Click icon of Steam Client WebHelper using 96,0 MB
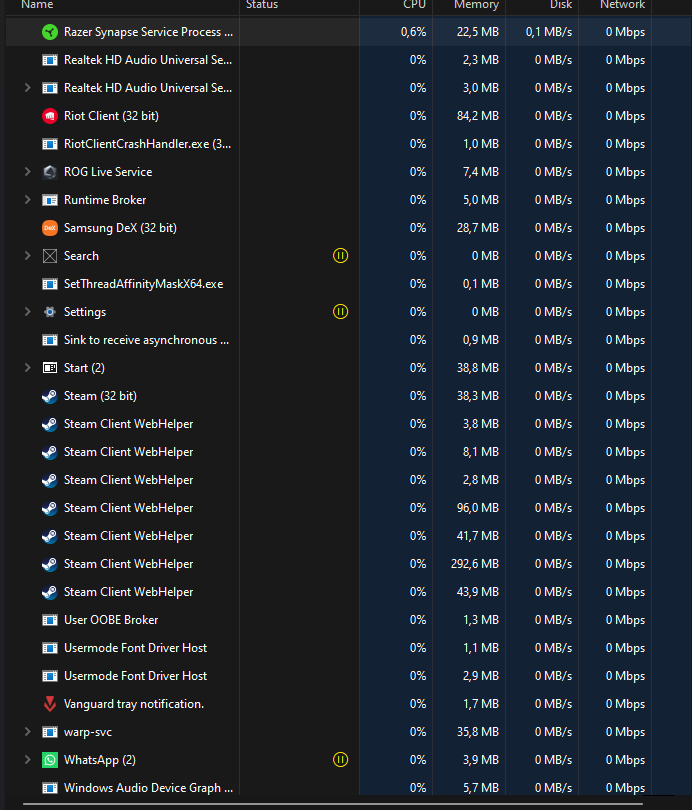This screenshot has height=810, width=692. pyautogui.click(x=50, y=508)
